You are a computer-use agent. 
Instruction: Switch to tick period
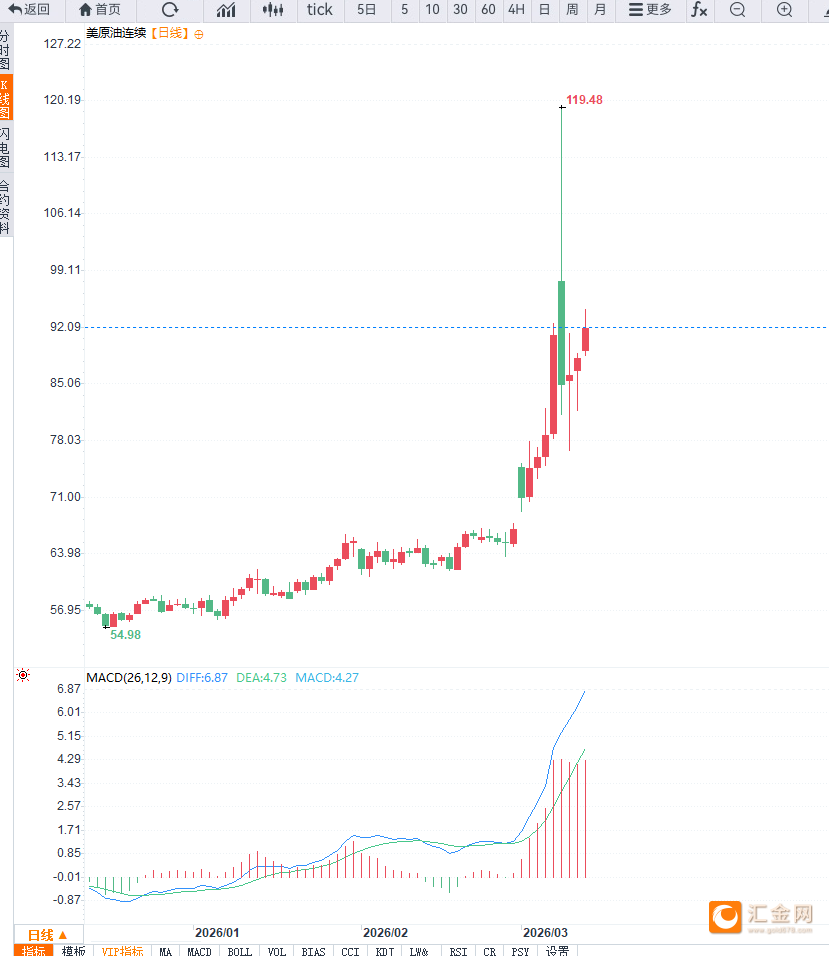319,10
